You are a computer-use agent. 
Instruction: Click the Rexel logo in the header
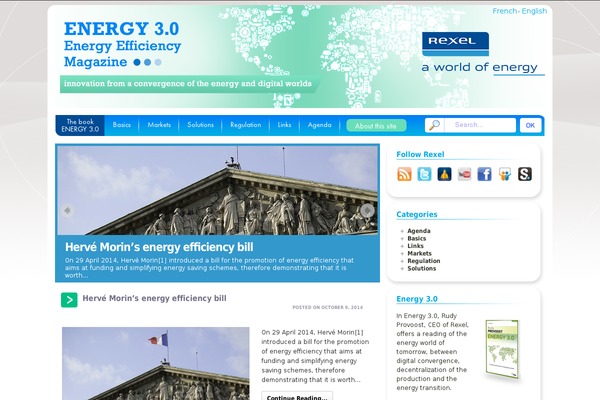coord(455,44)
